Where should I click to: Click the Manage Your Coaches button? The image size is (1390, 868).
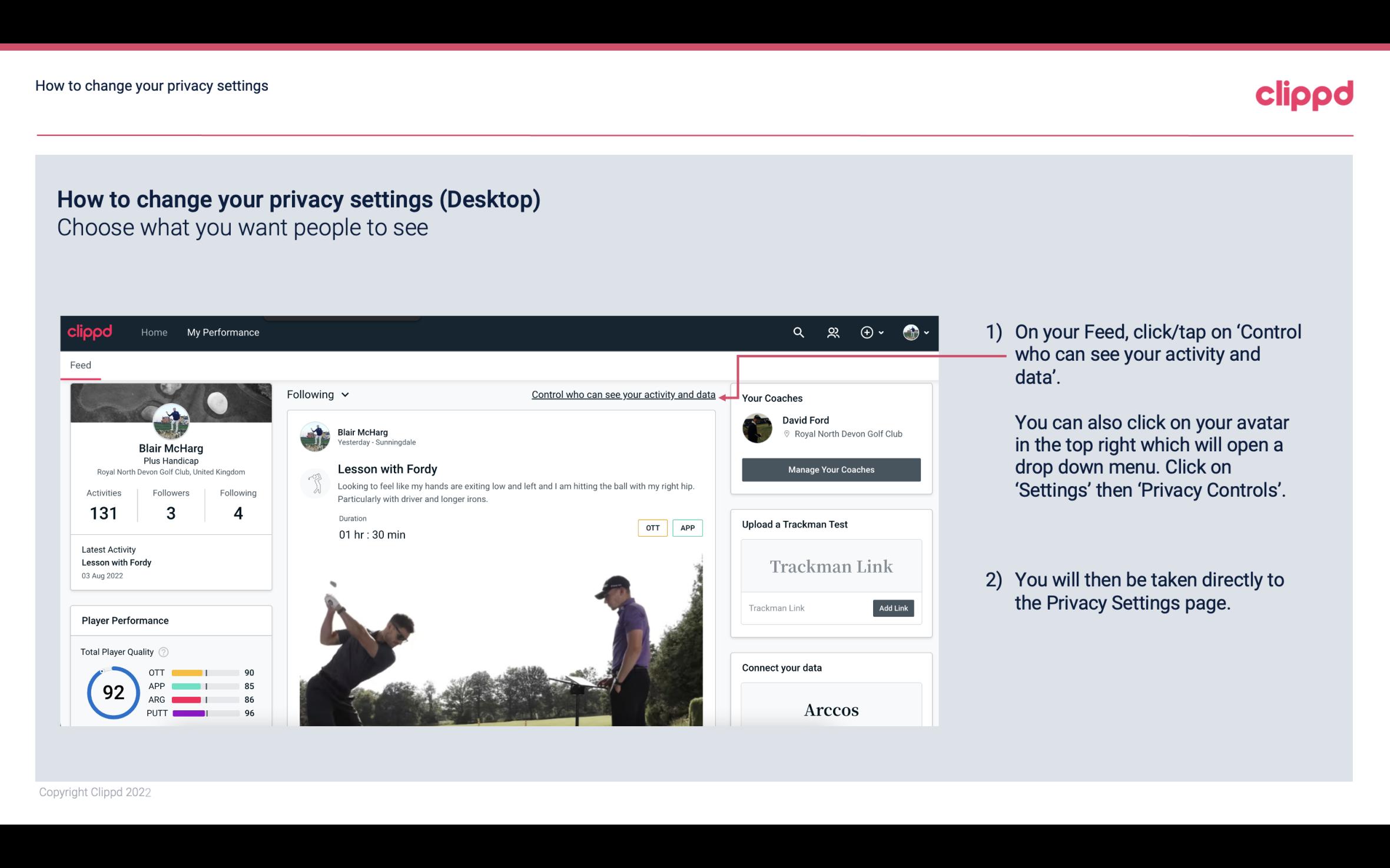pyautogui.click(x=830, y=469)
